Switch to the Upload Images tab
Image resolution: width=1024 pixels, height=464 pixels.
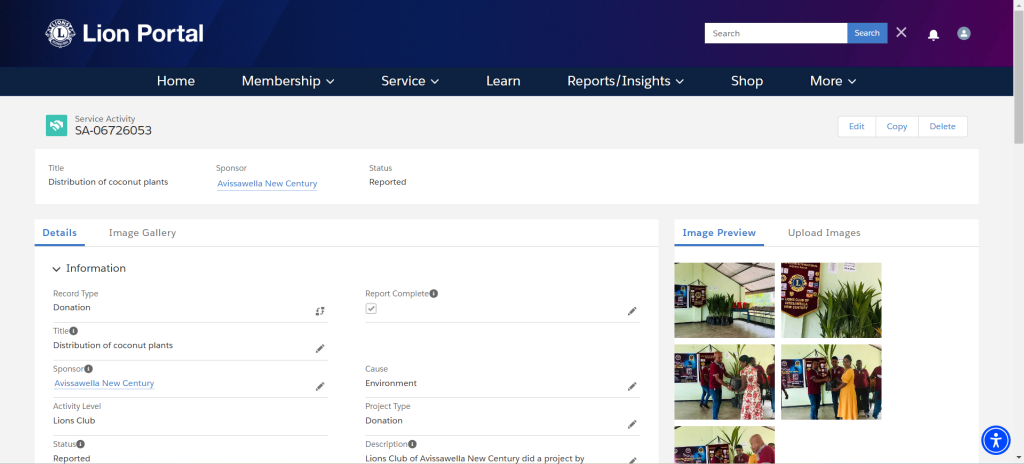point(824,233)
